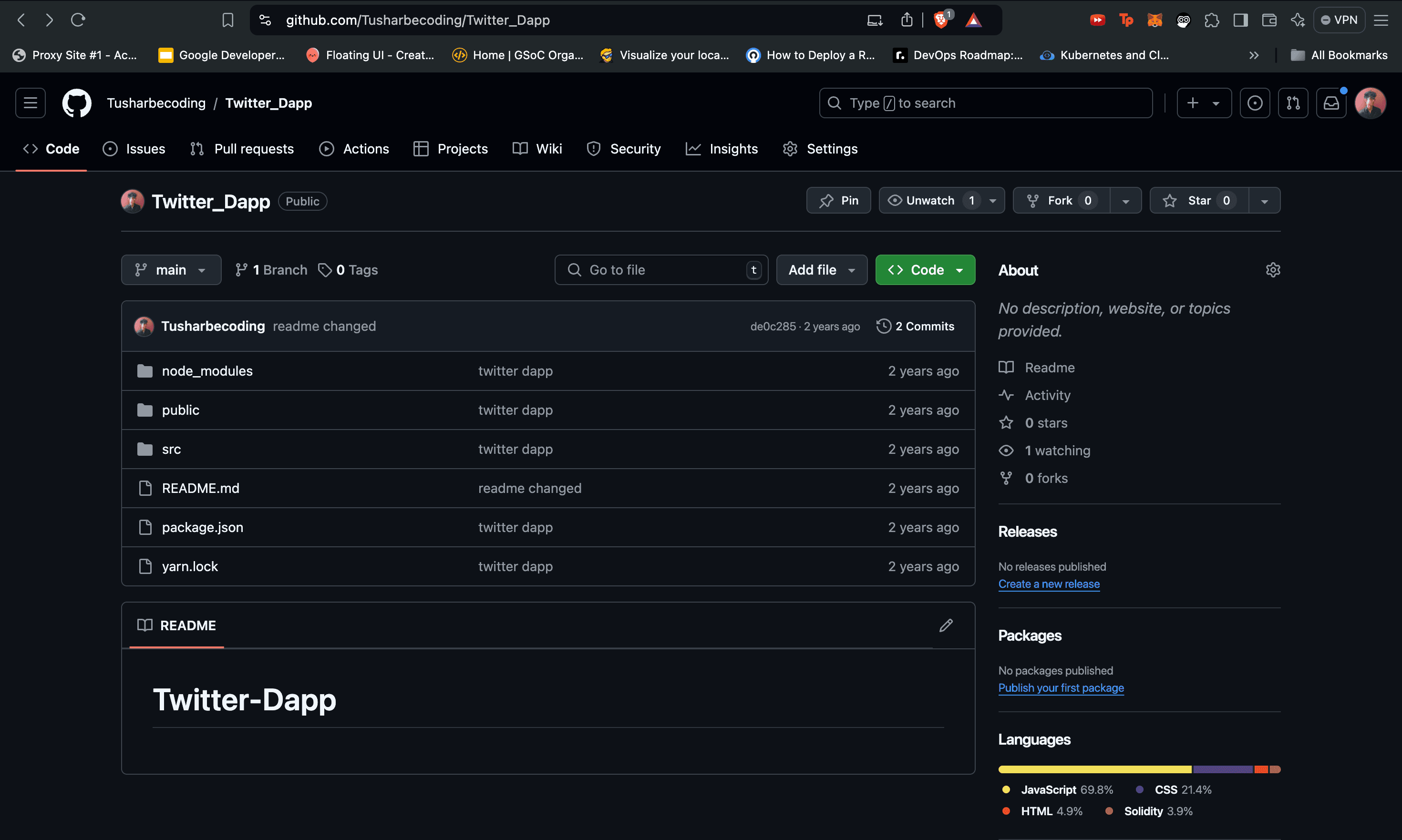Open the Brave Wallet icon
This screenshot has width=1402, height=840.
click(1269, 20)
